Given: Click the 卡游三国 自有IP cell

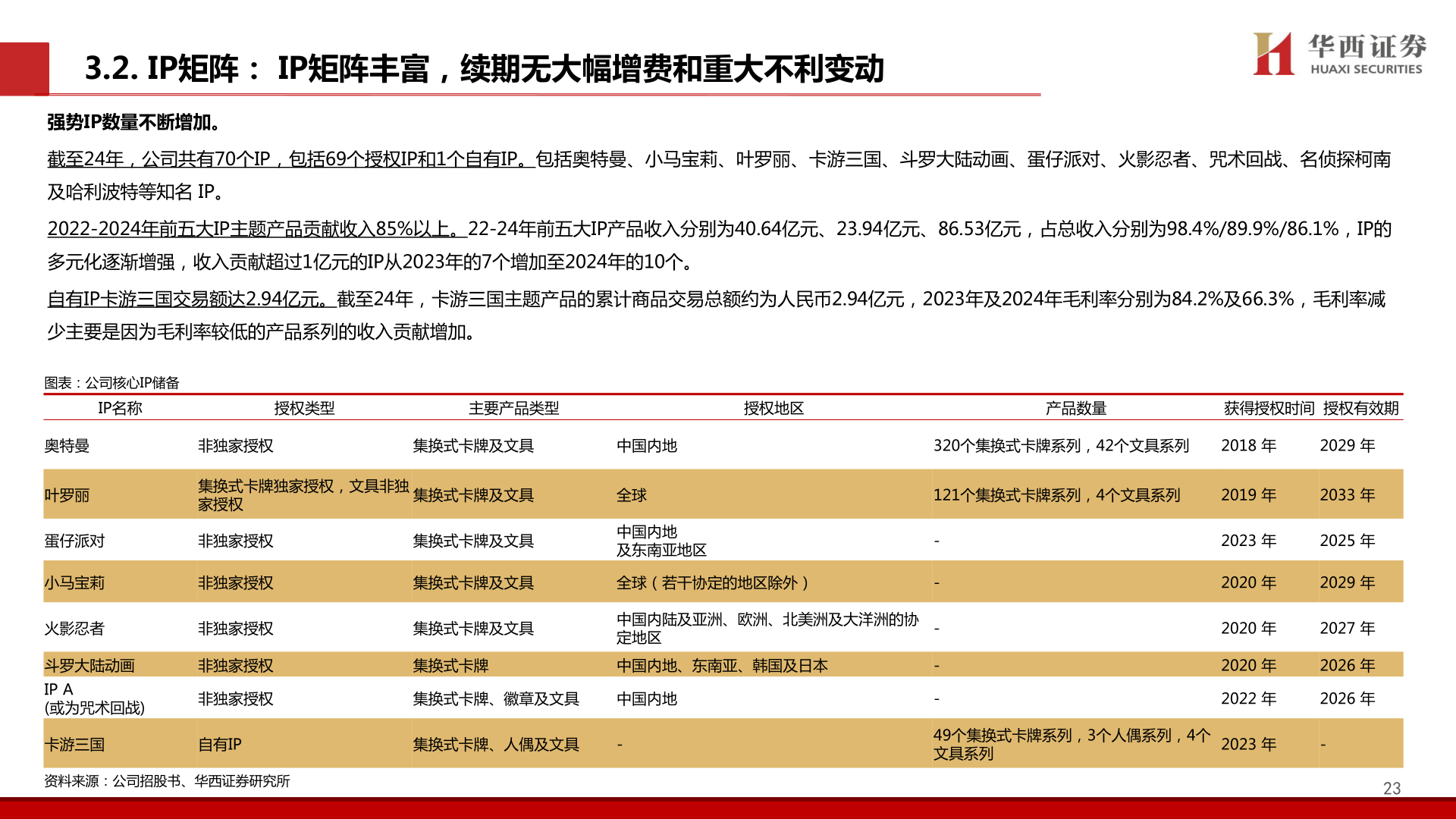Looking at the screenshot, I should click(220, 745).
